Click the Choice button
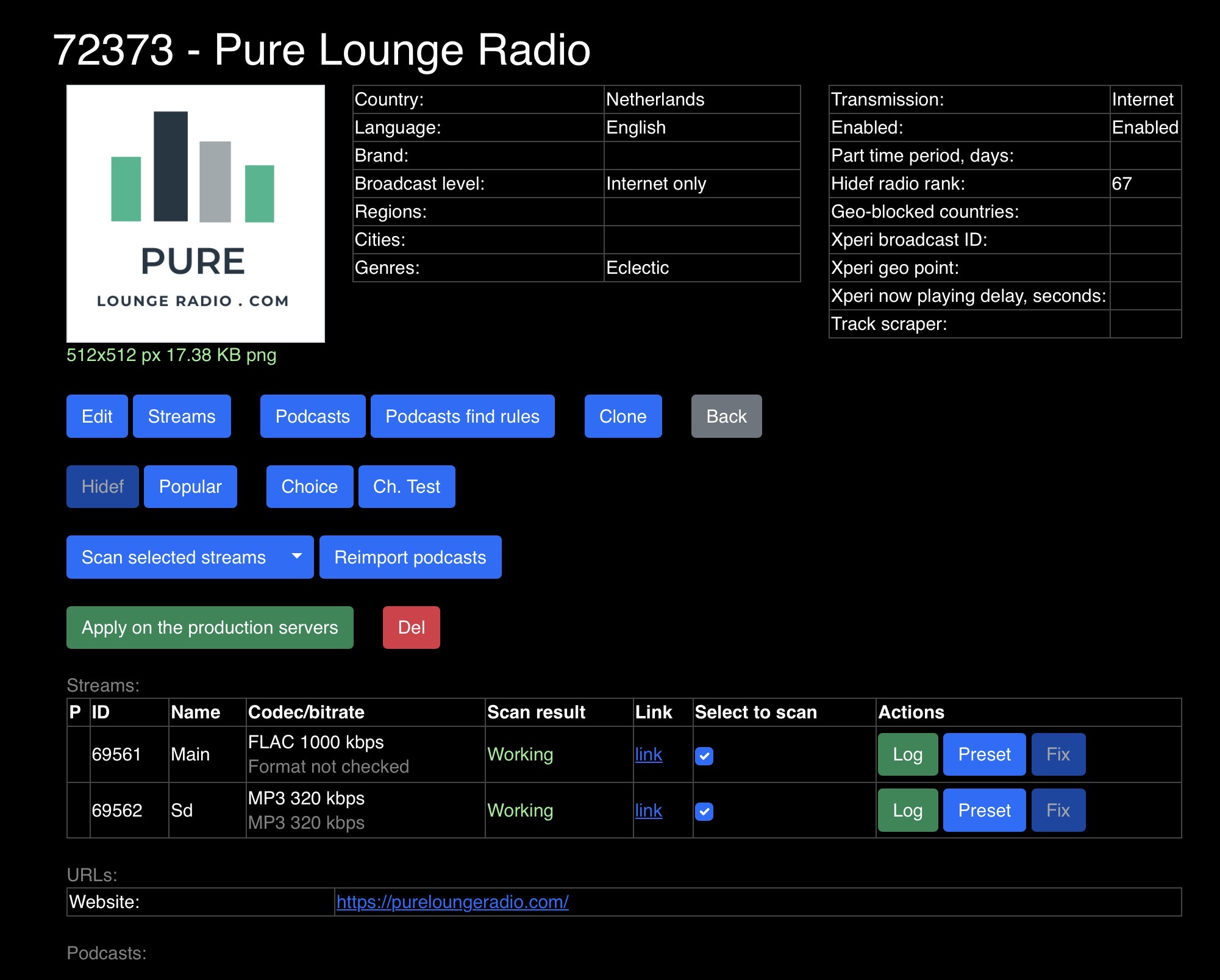This screenshot has height=980, width=1220. [x=310, y=487]
